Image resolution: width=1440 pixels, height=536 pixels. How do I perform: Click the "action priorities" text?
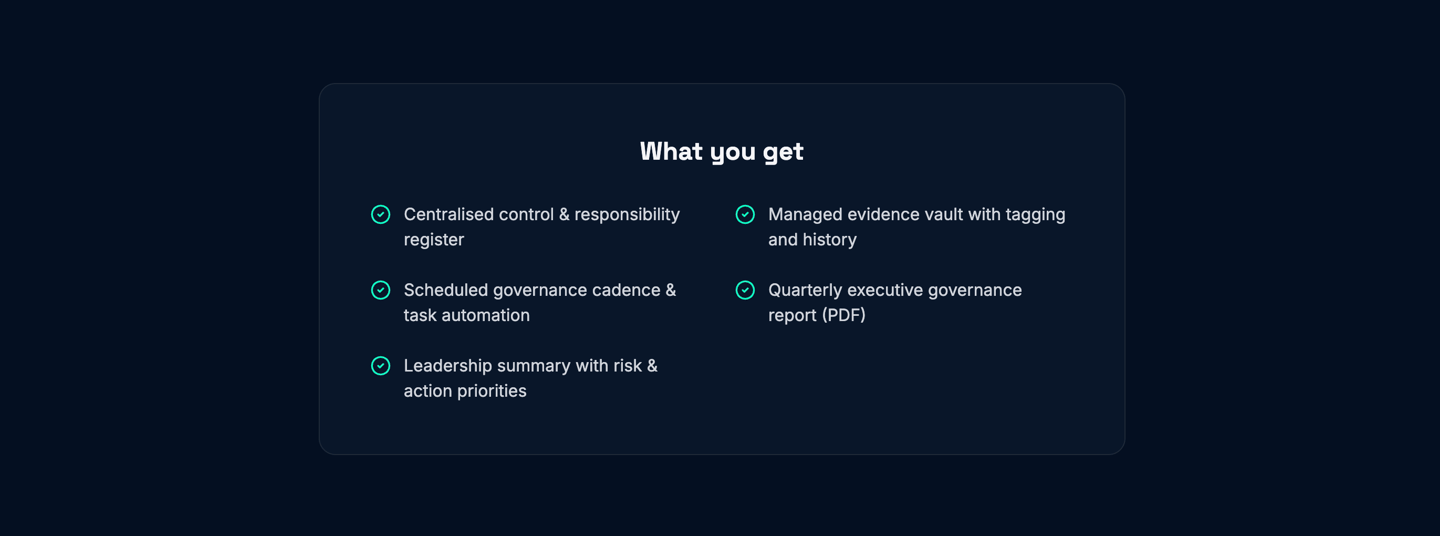(x=465, y=391)
